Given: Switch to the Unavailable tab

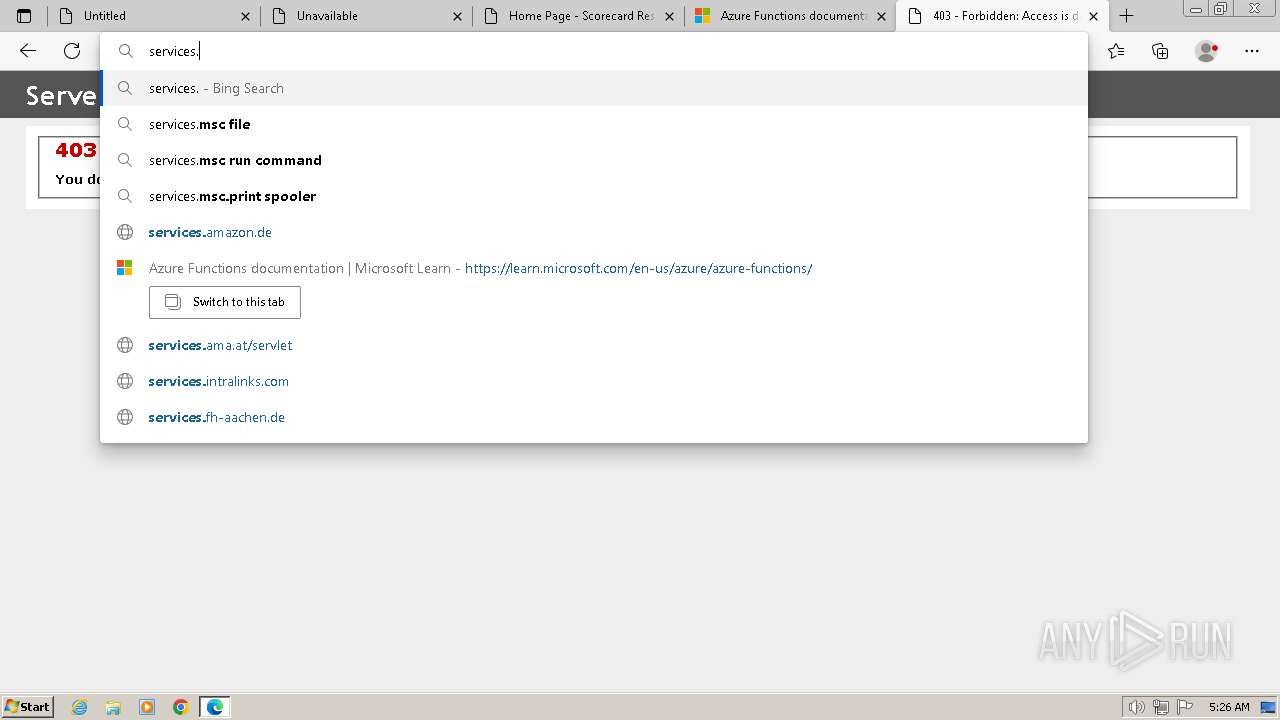Looking at the screenshot, I should (366, 16).
